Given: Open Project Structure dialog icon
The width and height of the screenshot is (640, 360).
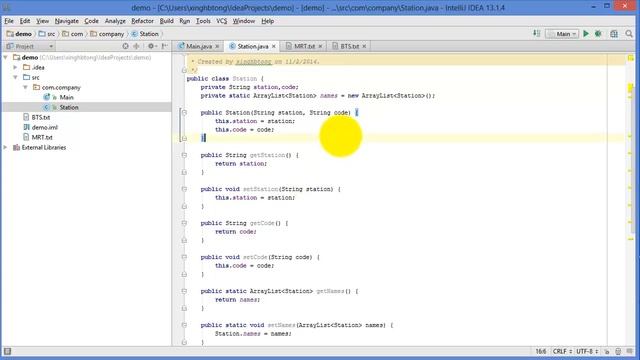Looking at the screenshot, I should click(614, 34).
